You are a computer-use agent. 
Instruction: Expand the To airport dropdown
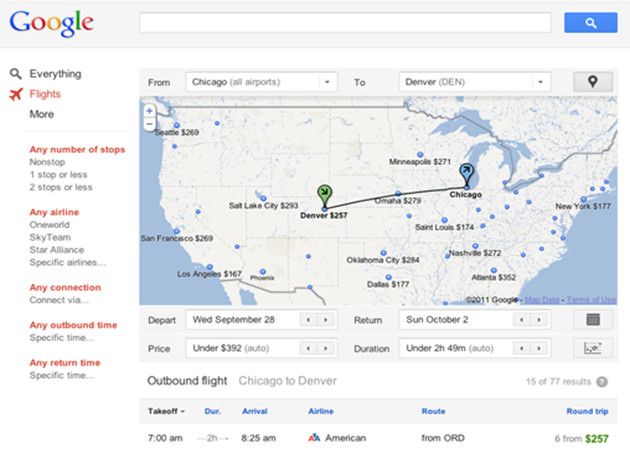tap(540, 82)
